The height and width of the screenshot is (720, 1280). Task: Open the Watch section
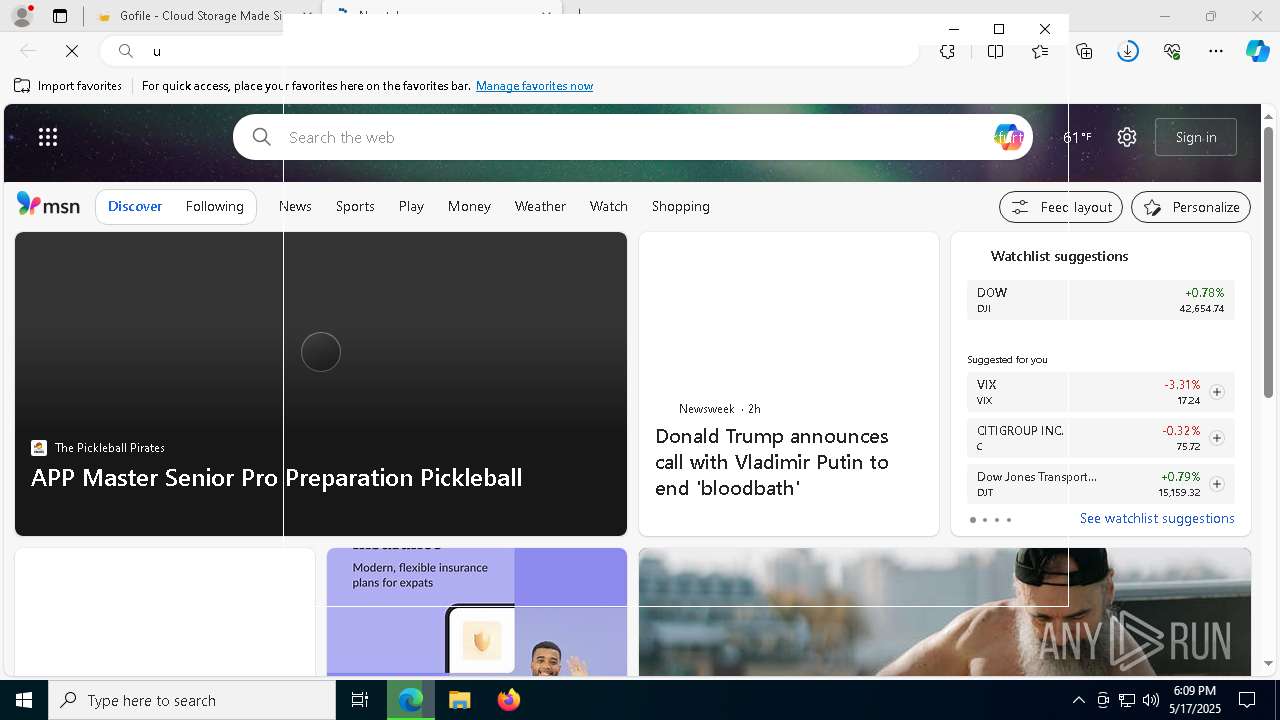[608, 206]
